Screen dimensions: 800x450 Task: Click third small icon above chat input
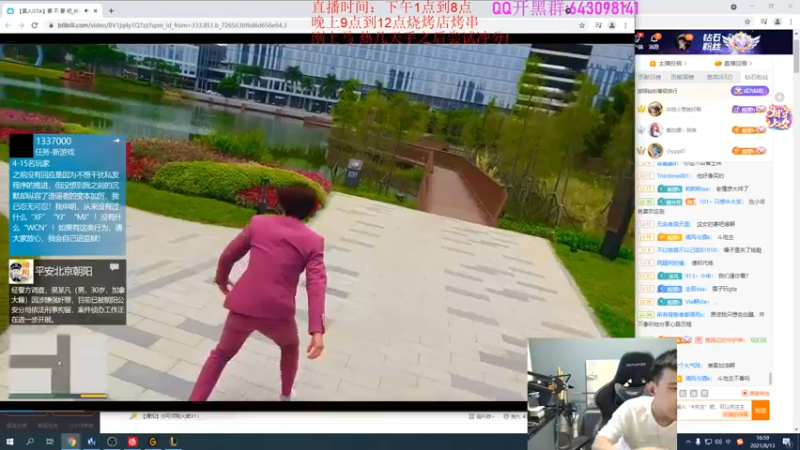tap(704, 393)
